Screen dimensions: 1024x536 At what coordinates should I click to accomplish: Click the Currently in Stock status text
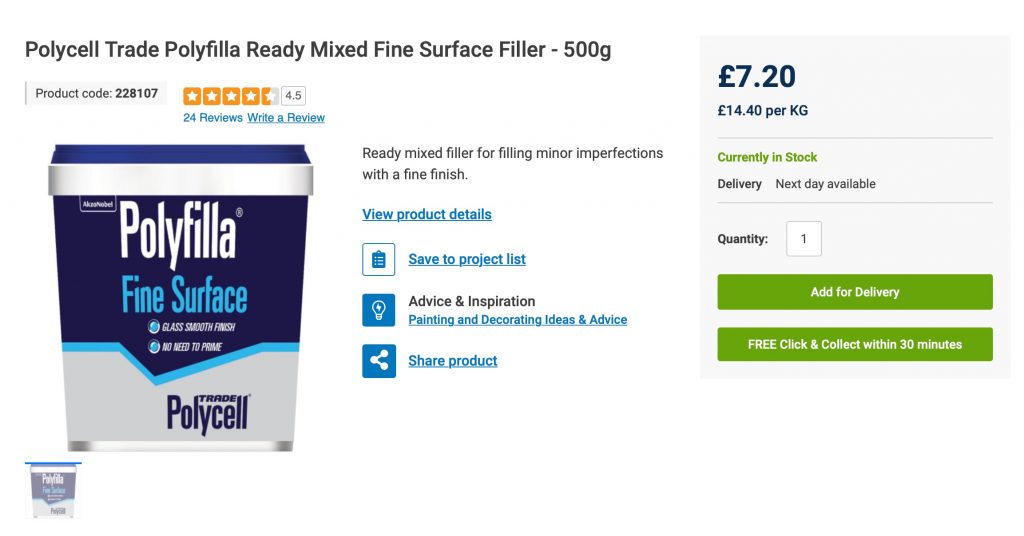[767, 157]
